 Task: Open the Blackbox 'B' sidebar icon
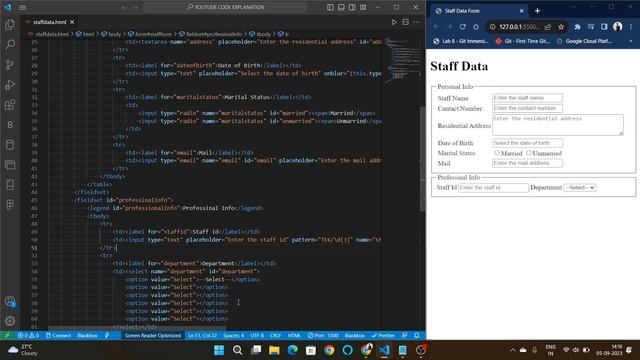click(10, 125)
